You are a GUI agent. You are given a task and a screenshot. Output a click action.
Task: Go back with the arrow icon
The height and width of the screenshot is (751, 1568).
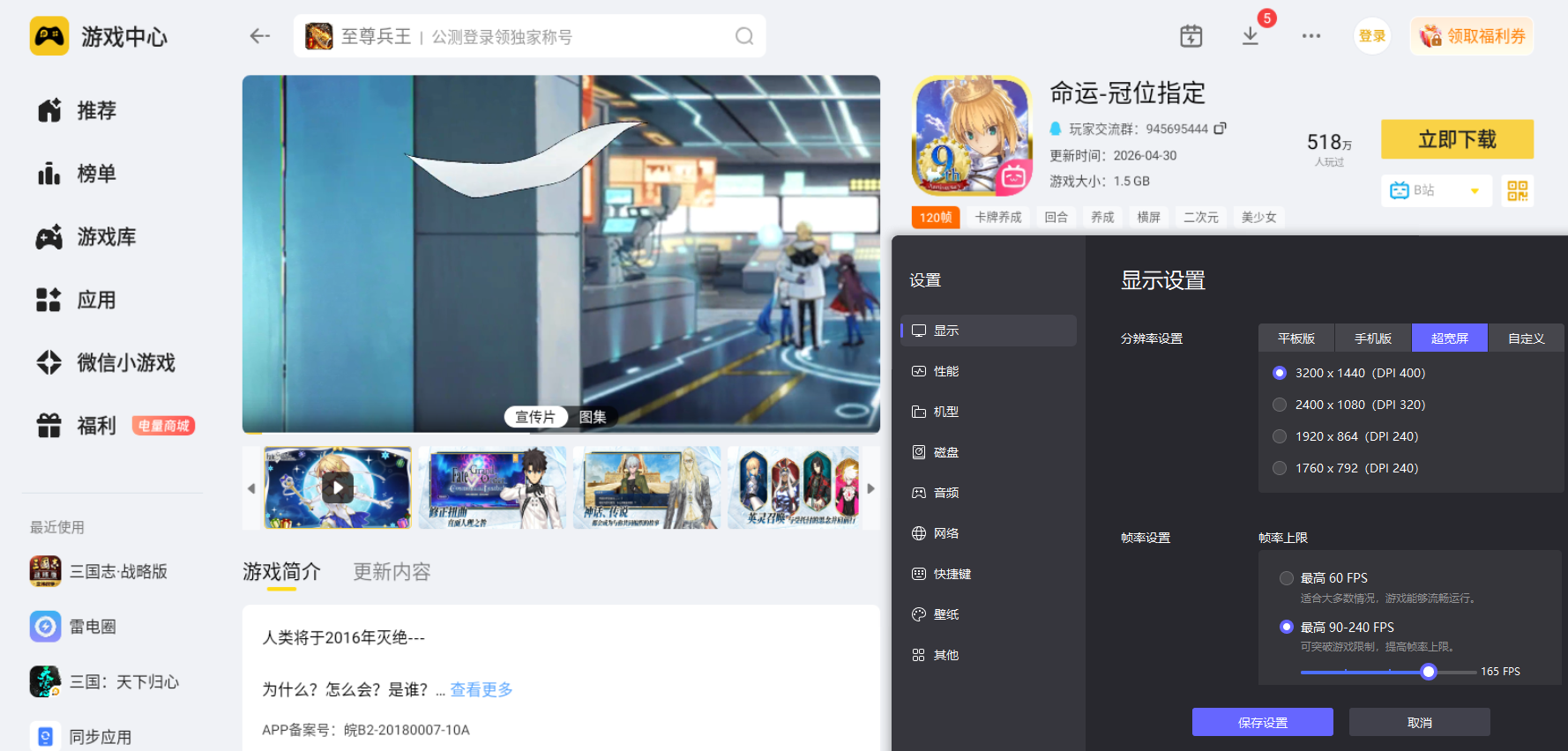[x=259, y=36]
